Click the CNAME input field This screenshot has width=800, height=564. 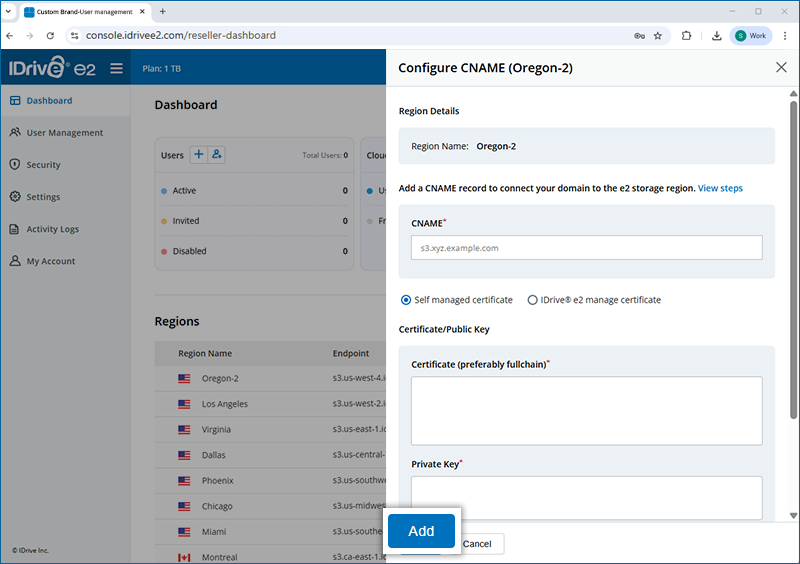click(587, 248)
